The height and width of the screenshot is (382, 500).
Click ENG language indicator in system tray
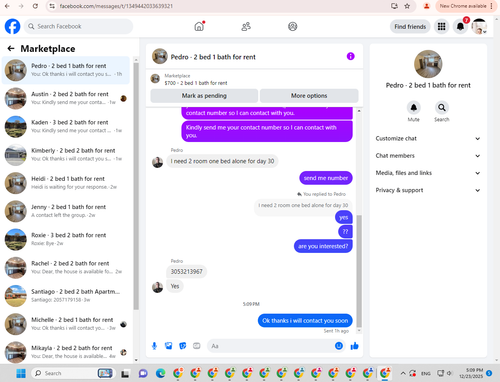pos(426,373)
